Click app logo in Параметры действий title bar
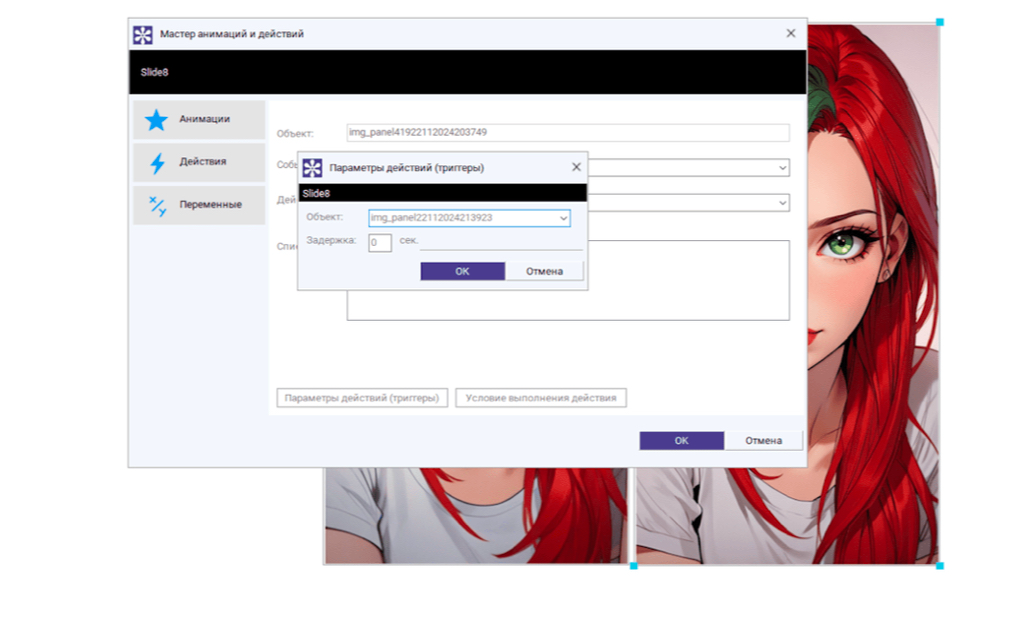The width and height of the screenshot is (1019, 628). (312, 168)
